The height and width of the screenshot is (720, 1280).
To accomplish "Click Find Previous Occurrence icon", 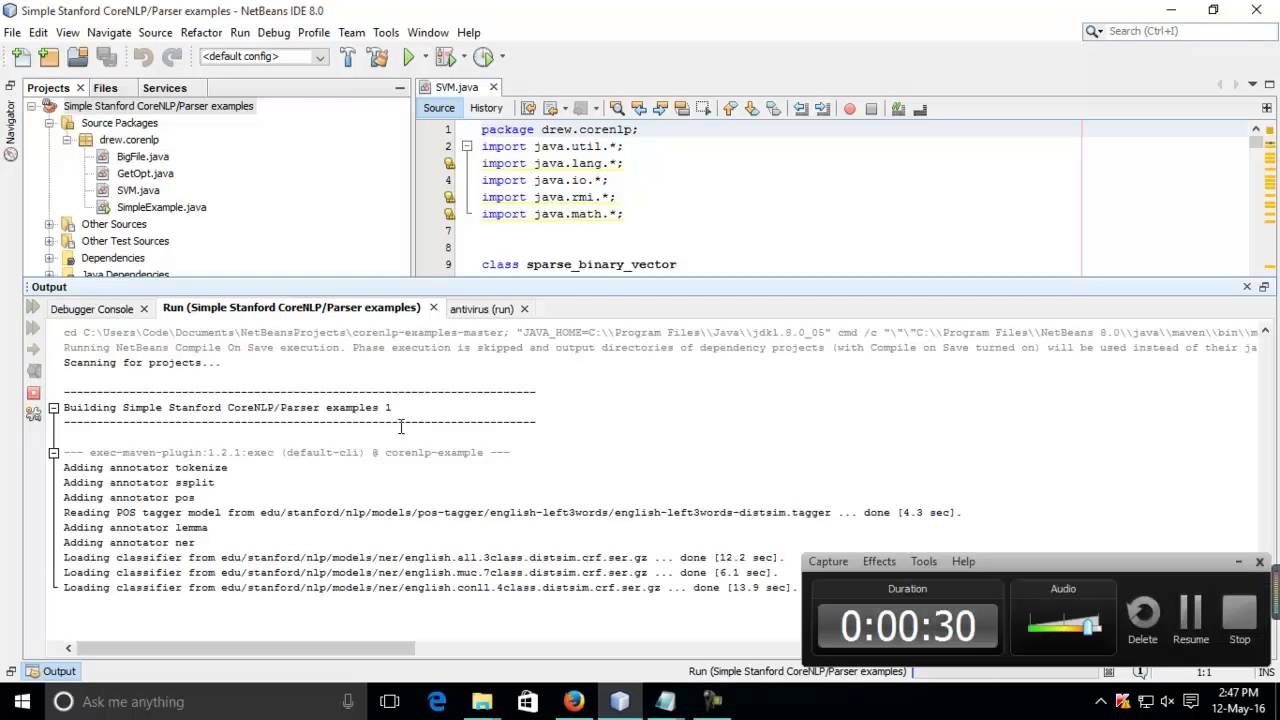I will pos(638,108).
